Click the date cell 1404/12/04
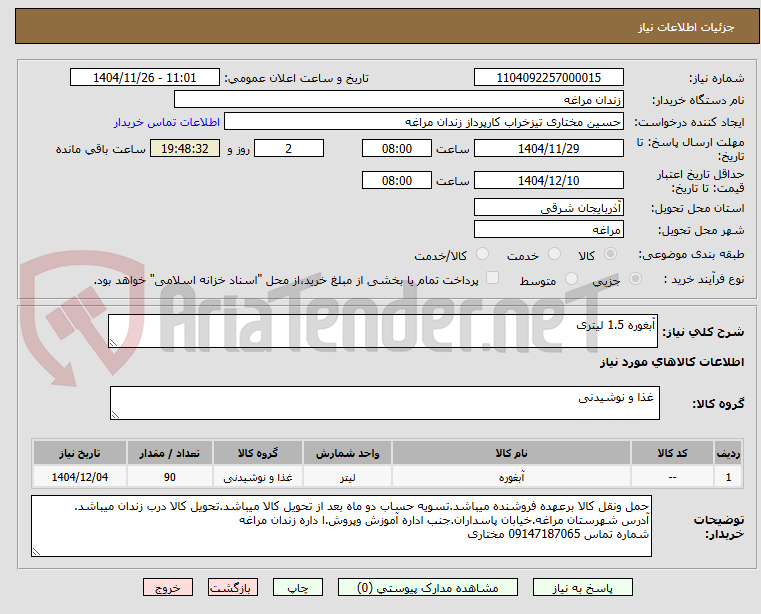This screenshot has width=761, height=614. point(80,477)
